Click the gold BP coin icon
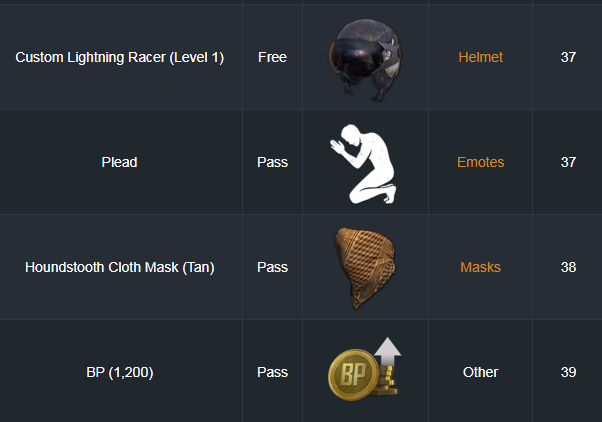Image resolution: width=602 pixels, height=422 pixels. tap(363, 371)
